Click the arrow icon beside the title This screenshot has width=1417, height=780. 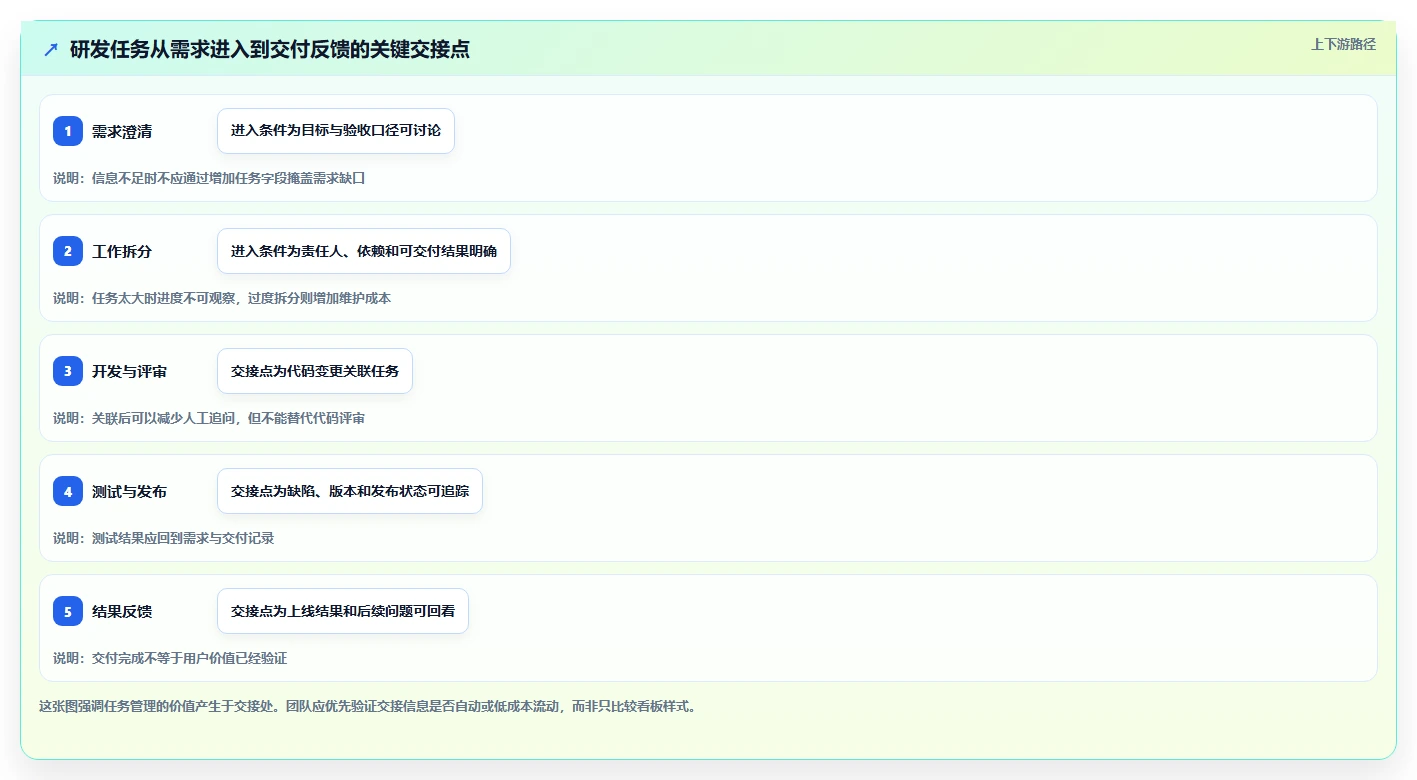click(51, 49)
